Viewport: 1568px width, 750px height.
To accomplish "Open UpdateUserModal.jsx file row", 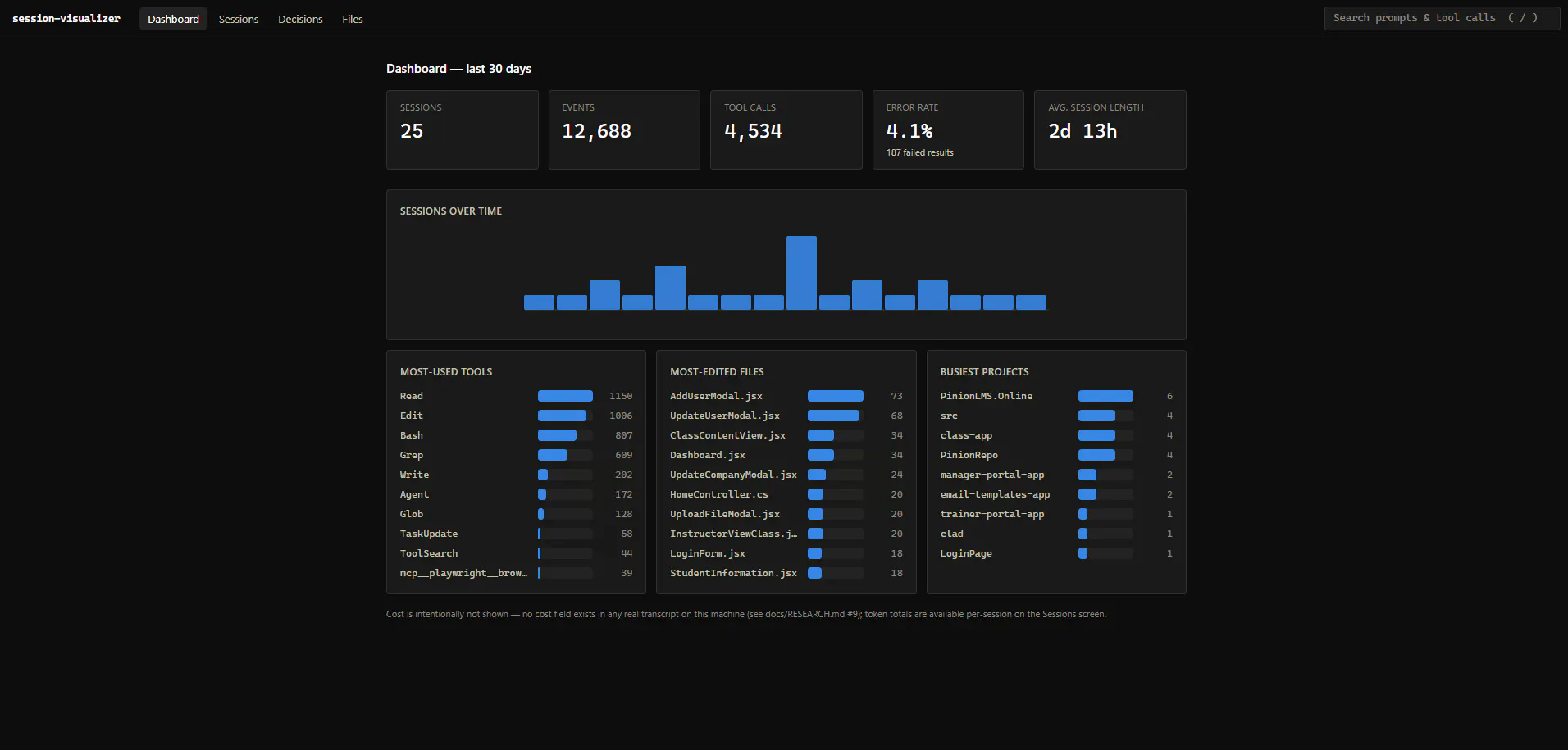I will [786, 416].
